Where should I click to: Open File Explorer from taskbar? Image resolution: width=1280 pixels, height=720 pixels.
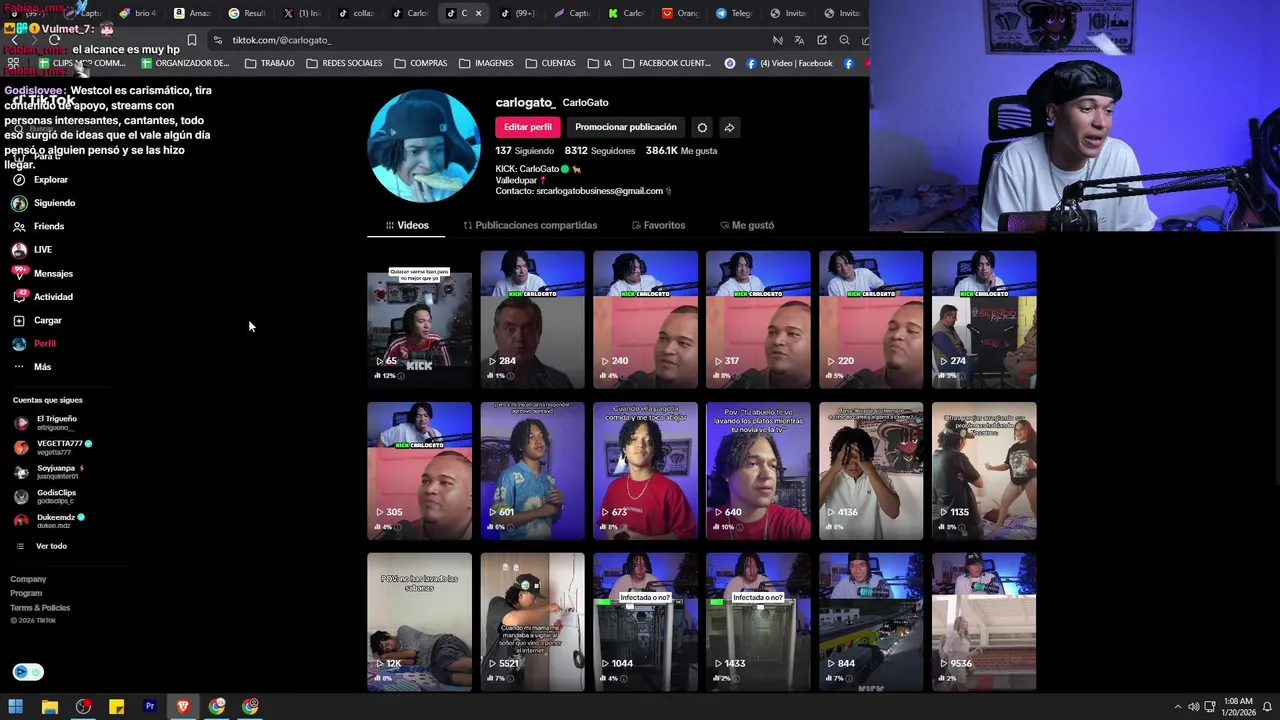pos(49,707)
